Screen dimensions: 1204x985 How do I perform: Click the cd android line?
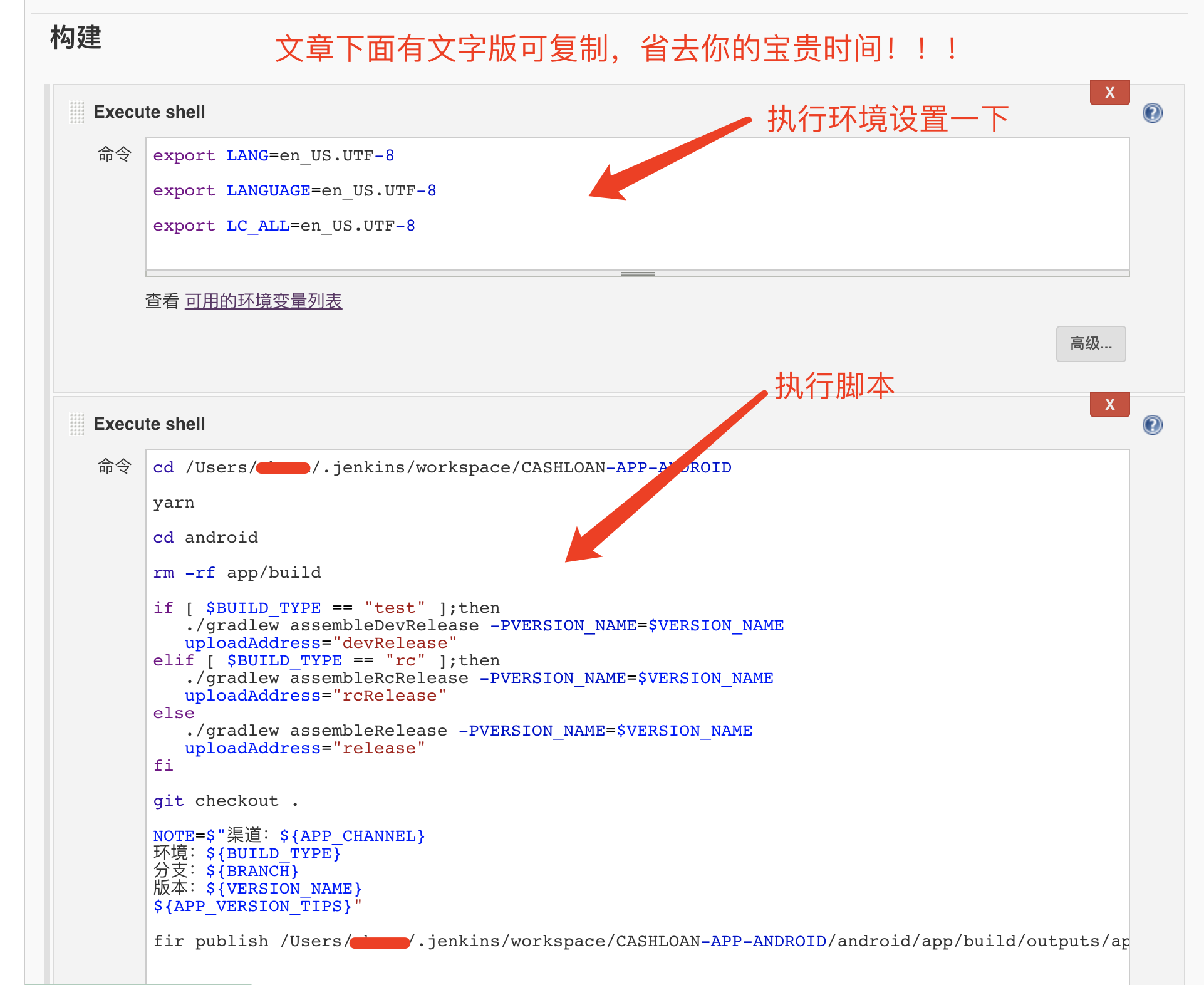205,538
